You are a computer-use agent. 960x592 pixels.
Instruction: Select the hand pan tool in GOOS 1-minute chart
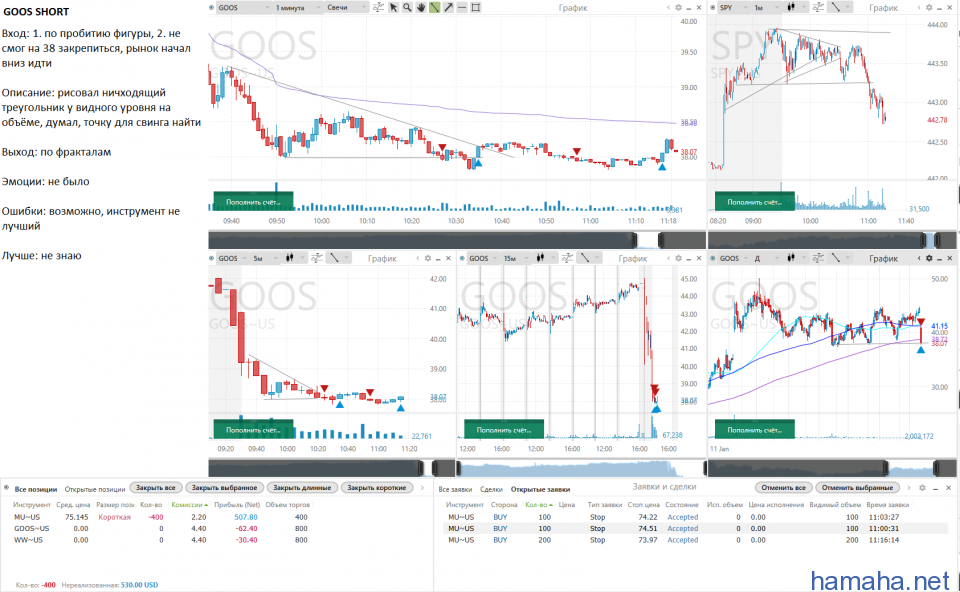[421, 7]
